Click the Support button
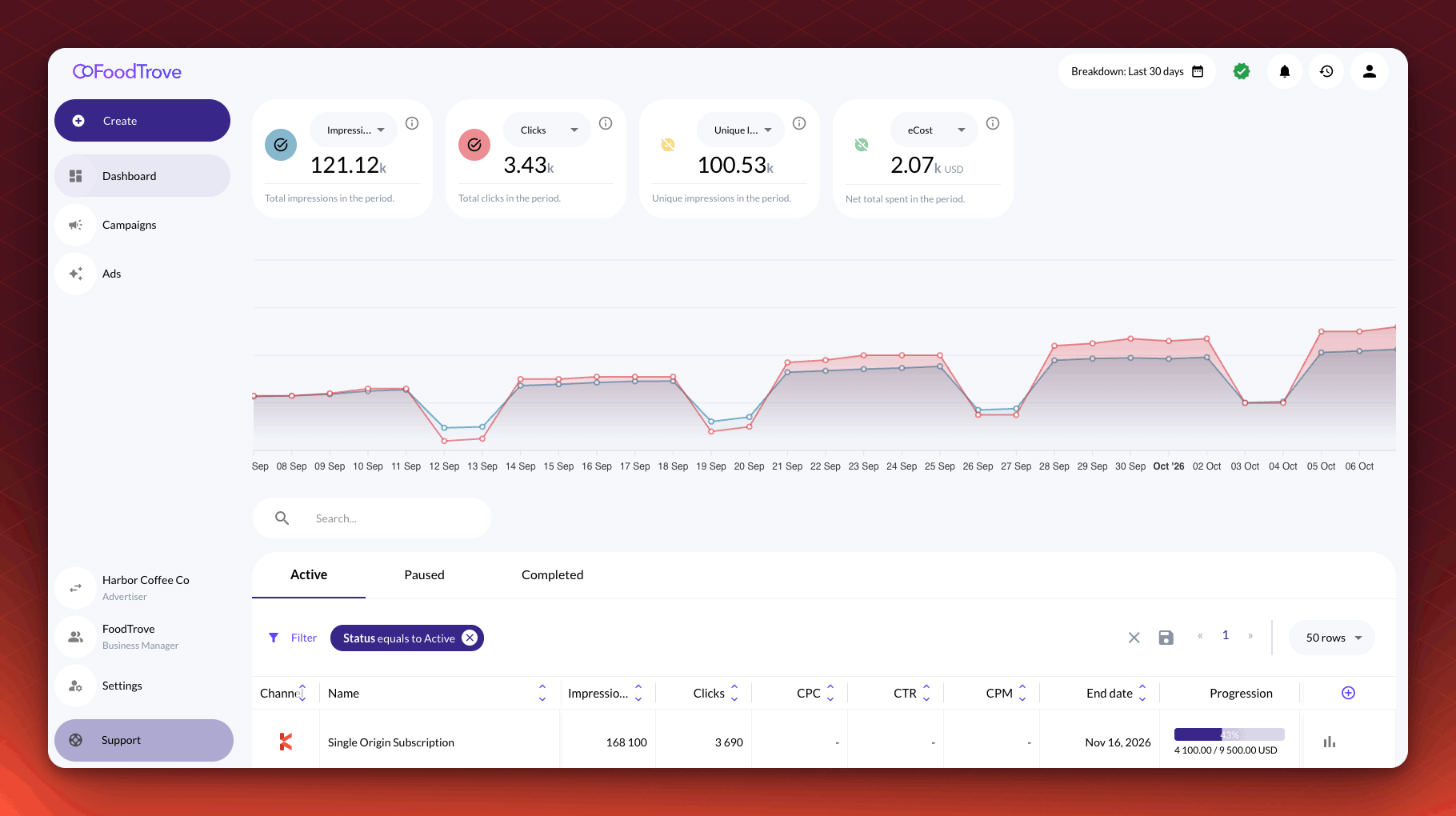1456x816 pixels. (x=144, y=740)
